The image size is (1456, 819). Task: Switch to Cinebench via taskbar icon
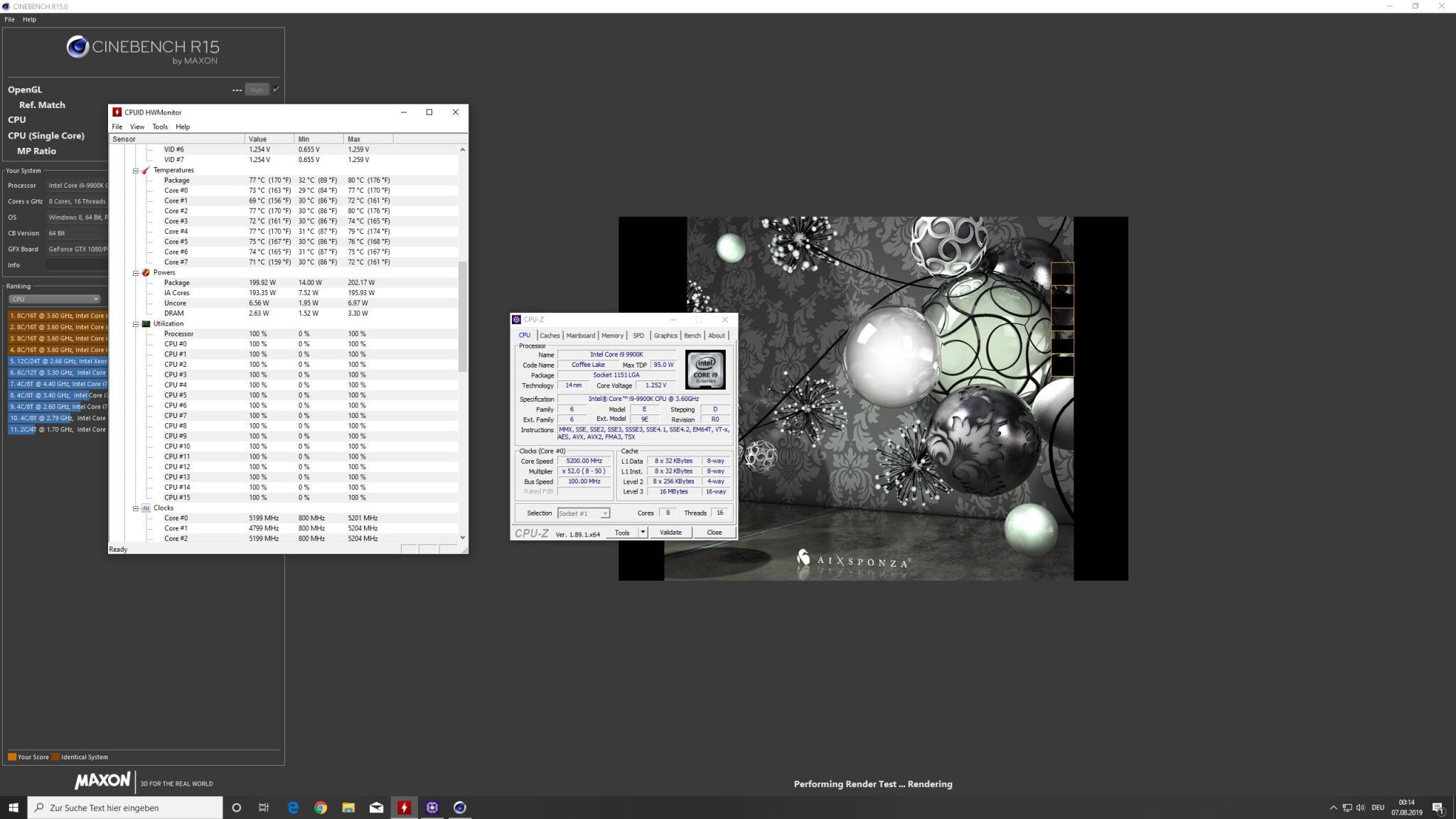[460, 808]
